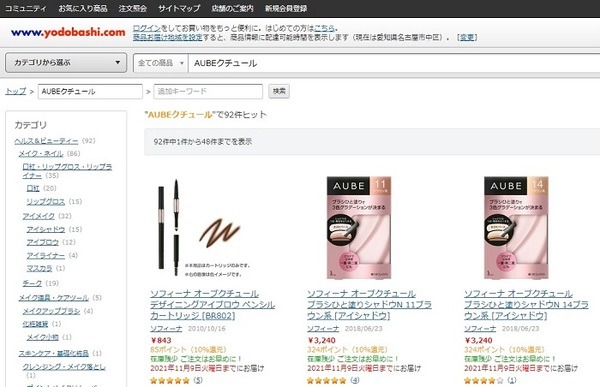
Task: Select アイライナー category
Action: (x=46, y=255)
